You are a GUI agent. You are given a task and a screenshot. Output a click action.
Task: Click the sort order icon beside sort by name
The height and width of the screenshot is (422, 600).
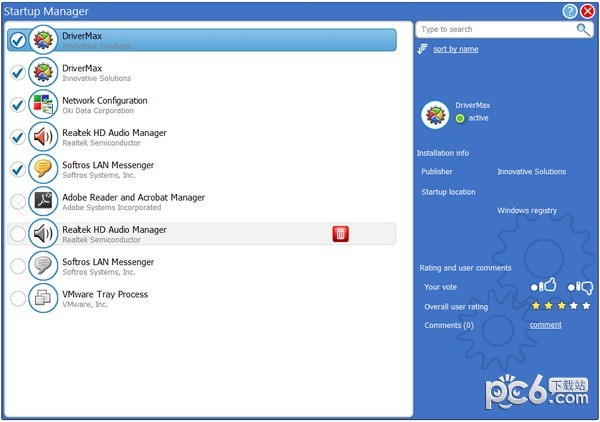(423, 49)
